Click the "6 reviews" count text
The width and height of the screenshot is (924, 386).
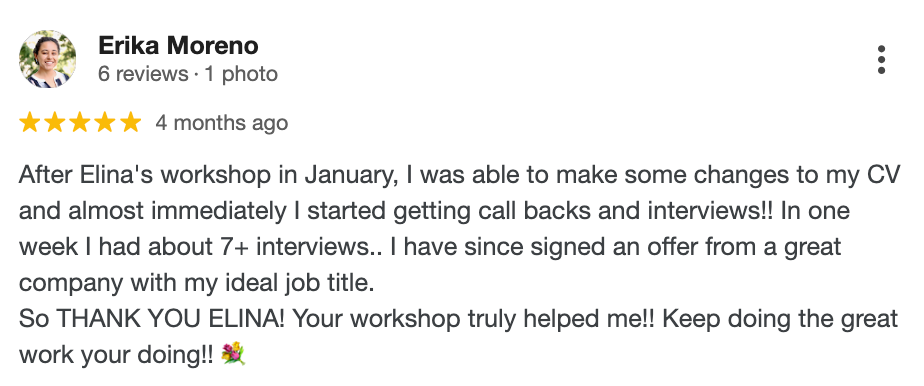tap(143, 74)
